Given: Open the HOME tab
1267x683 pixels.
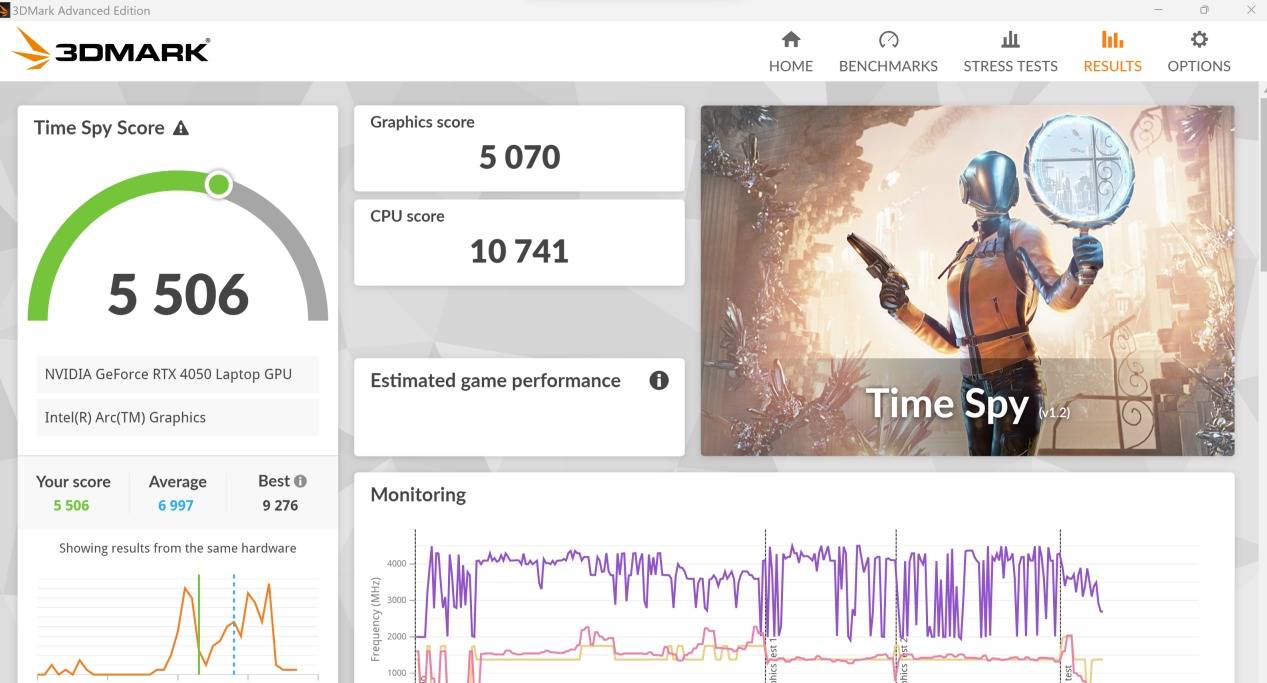Looking at the screenshot, I should pyautogui.click(x=790, y=52).
